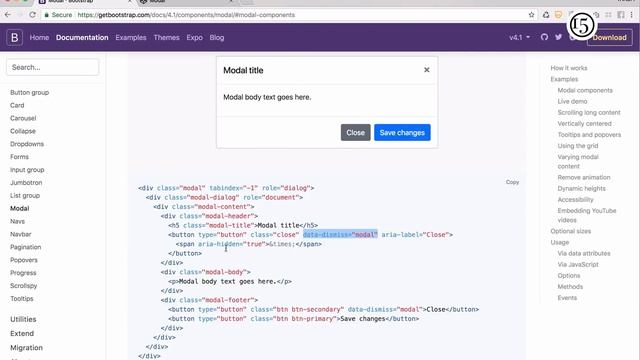This screenshot has height=360, width=640.
Task: Open Navs in the sidebar
Action: coord(18,221)
